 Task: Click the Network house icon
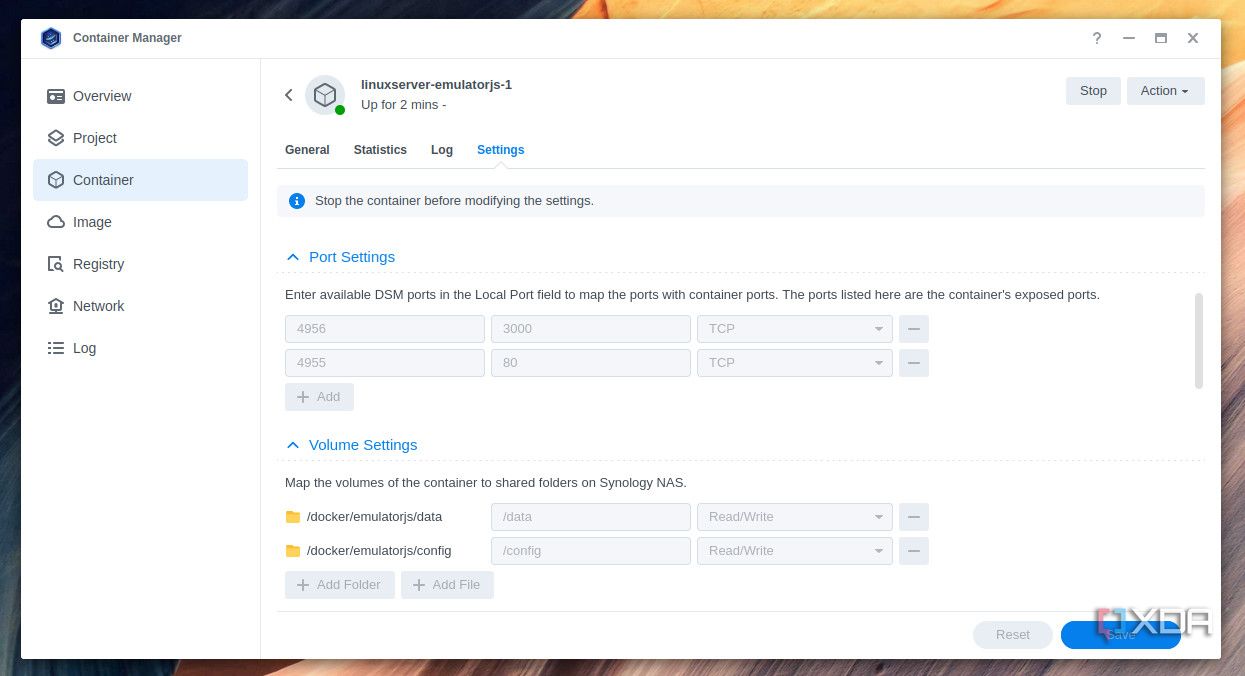(56, 306)
